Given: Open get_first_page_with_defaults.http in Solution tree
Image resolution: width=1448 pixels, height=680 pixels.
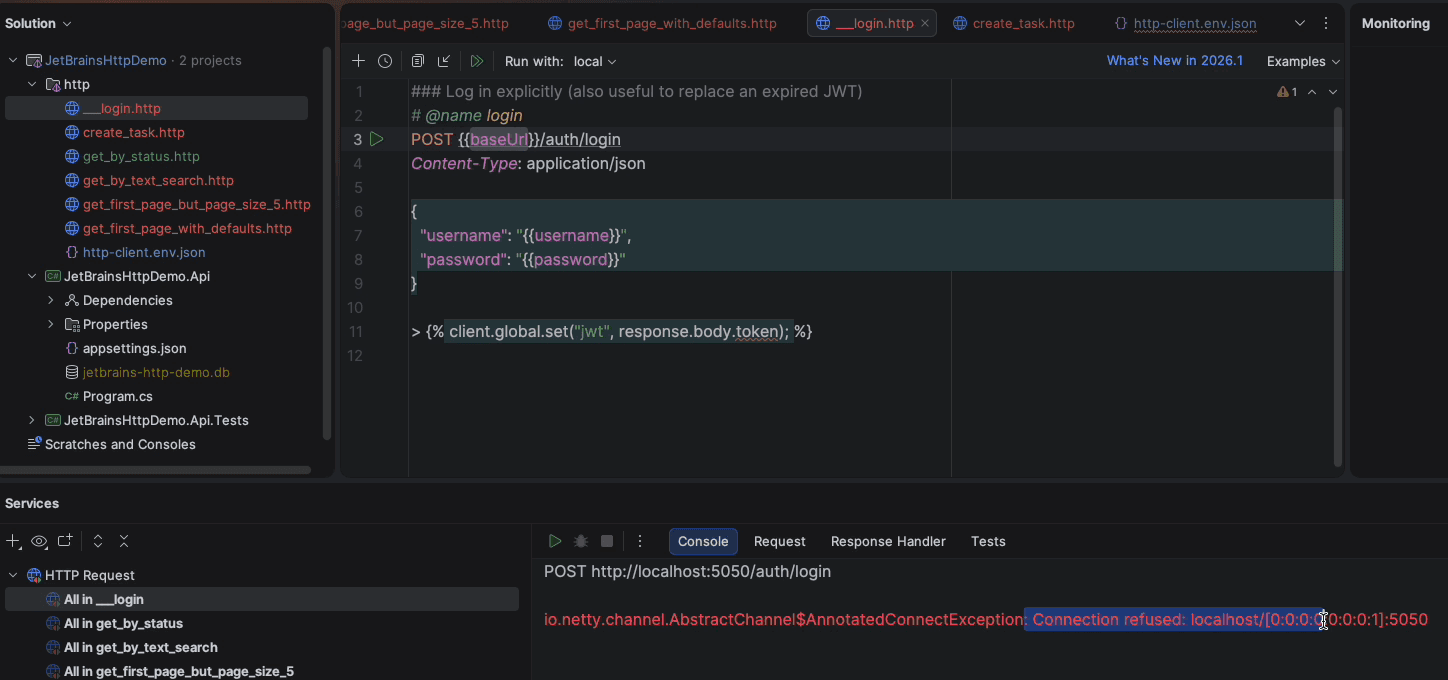Looking at the screenshot, I should click(x=187, y=228).
